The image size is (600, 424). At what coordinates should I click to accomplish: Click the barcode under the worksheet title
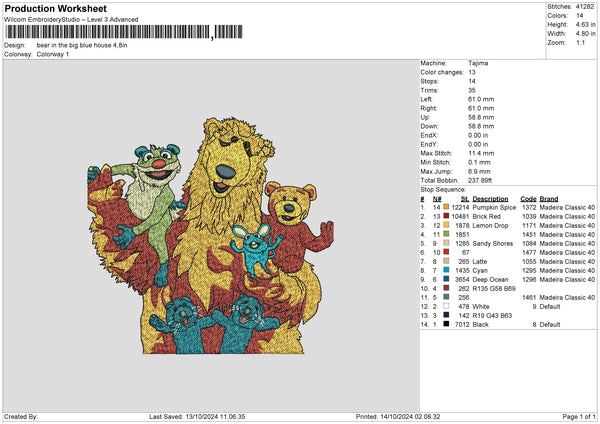pyautogui.click(x=123, y=32)
